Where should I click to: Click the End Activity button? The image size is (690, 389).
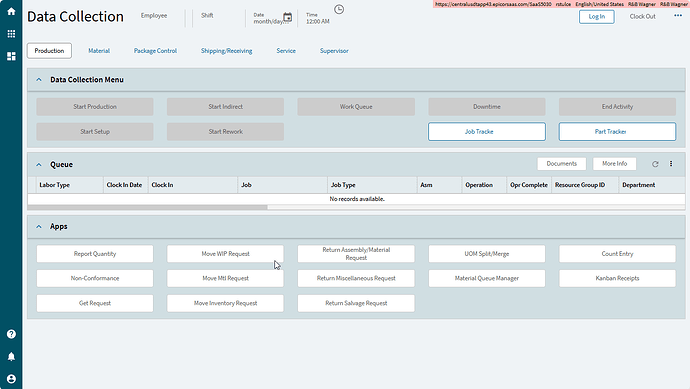pos(617,107)
